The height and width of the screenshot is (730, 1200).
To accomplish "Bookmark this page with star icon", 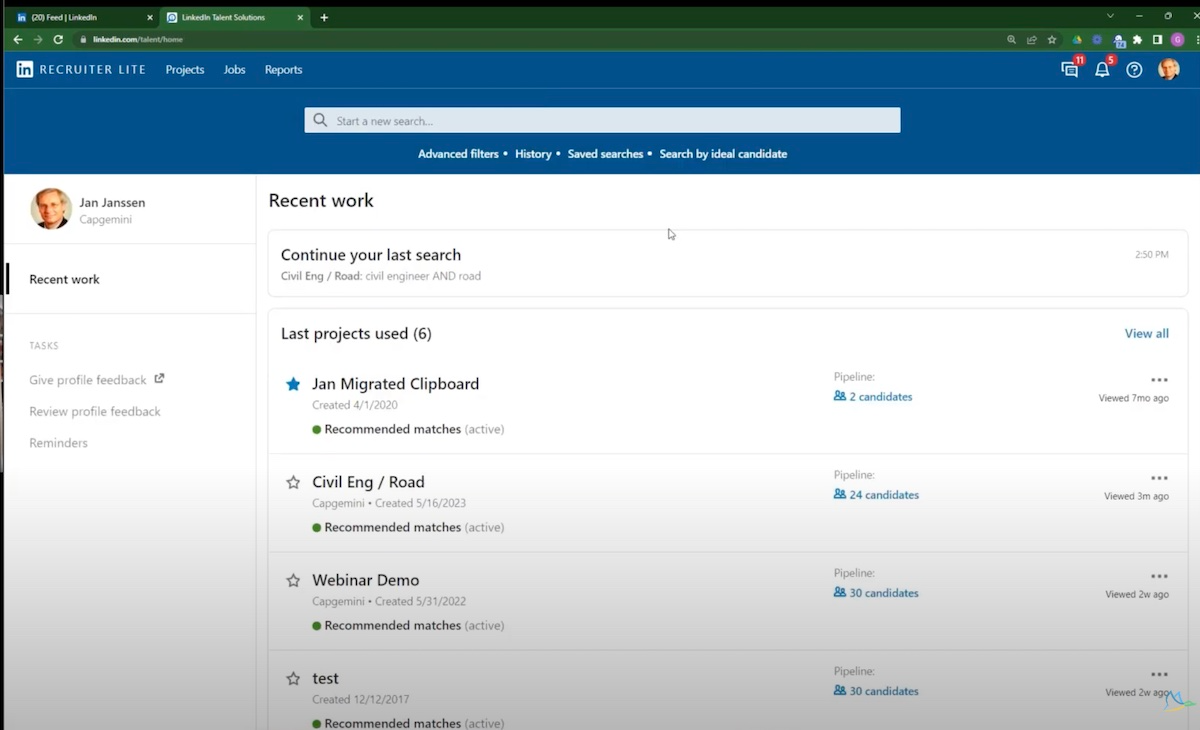I will coord(1052,40).
